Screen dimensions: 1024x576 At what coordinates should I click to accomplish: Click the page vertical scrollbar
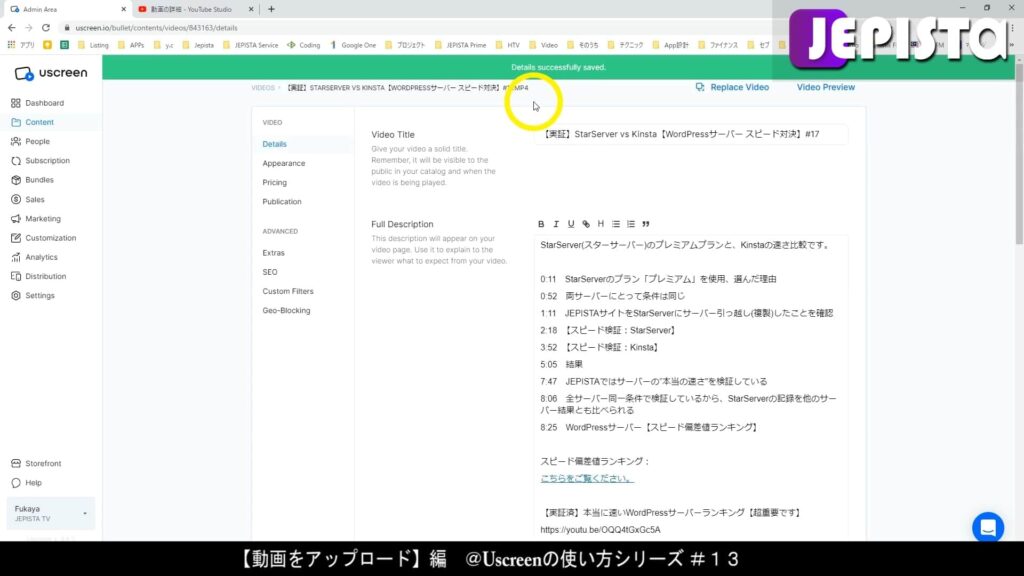[1019, 152]
